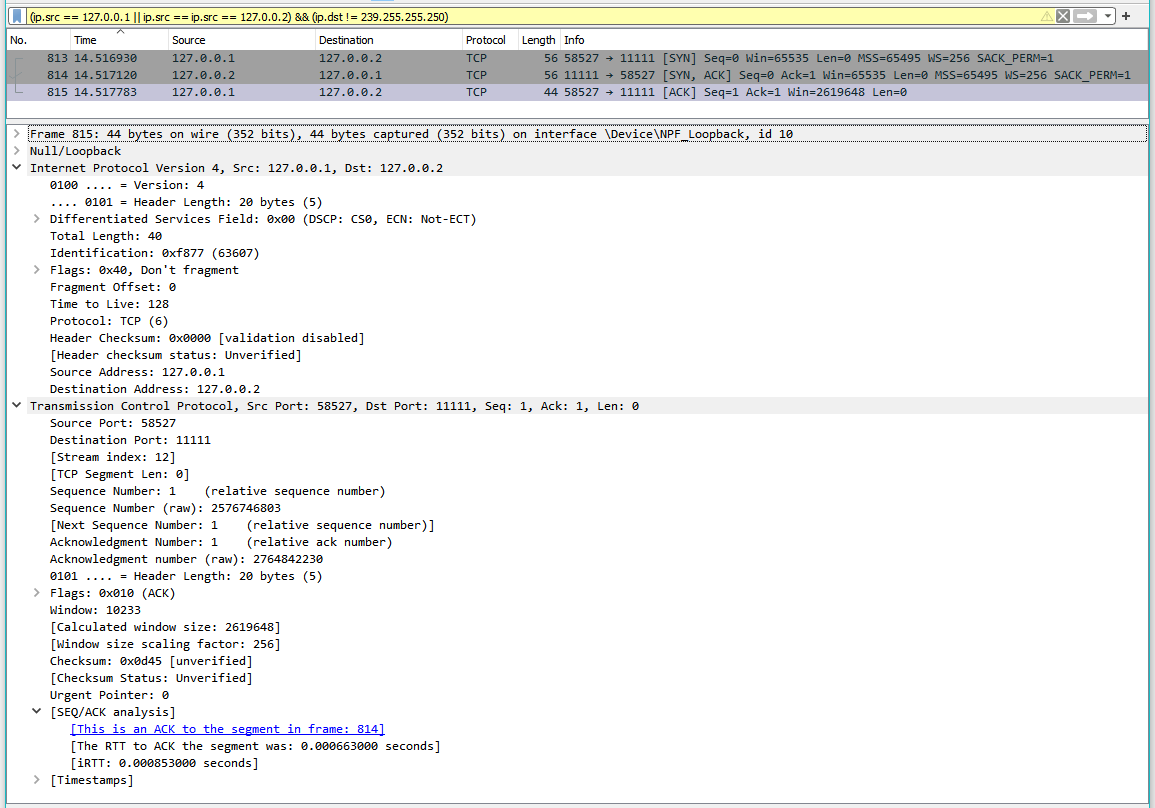Open the filter bookmark menu
1155x808 pixels.
(14, 15)
